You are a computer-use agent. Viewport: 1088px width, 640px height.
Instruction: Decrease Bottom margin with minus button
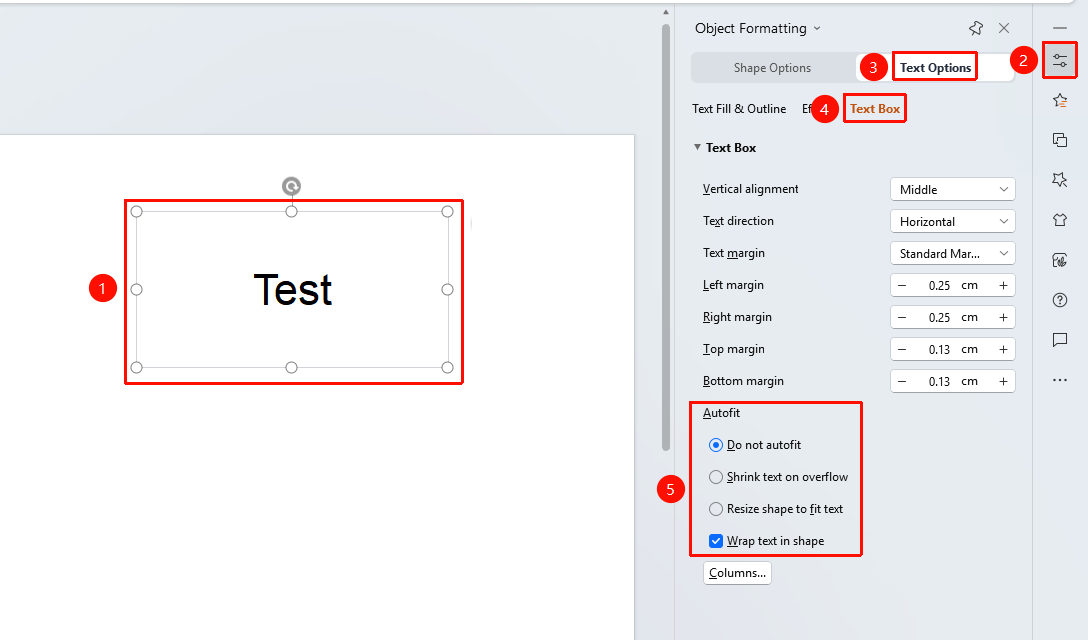(x=902, y=381)
